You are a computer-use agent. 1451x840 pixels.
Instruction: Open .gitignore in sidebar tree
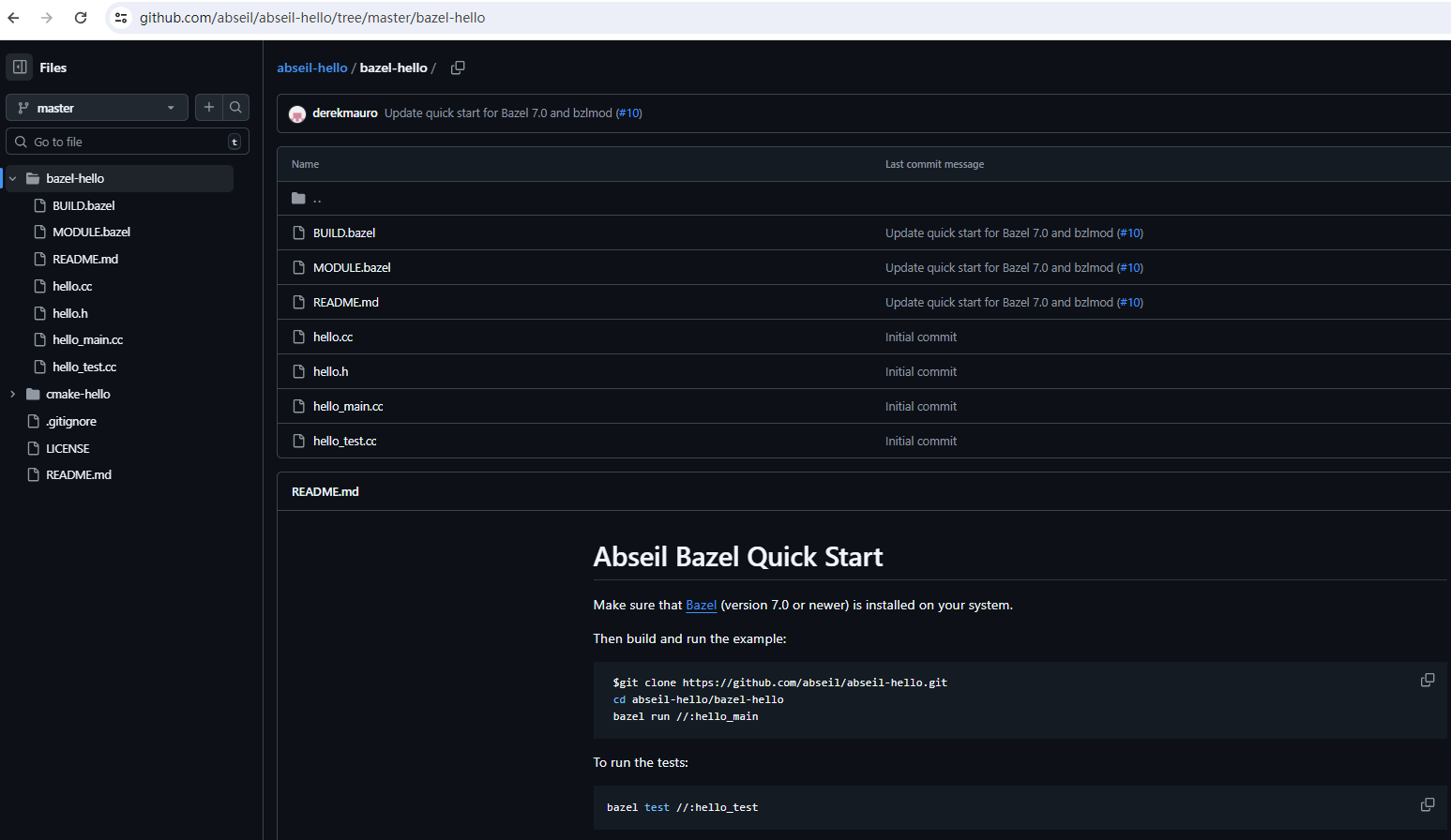(71, 421)
